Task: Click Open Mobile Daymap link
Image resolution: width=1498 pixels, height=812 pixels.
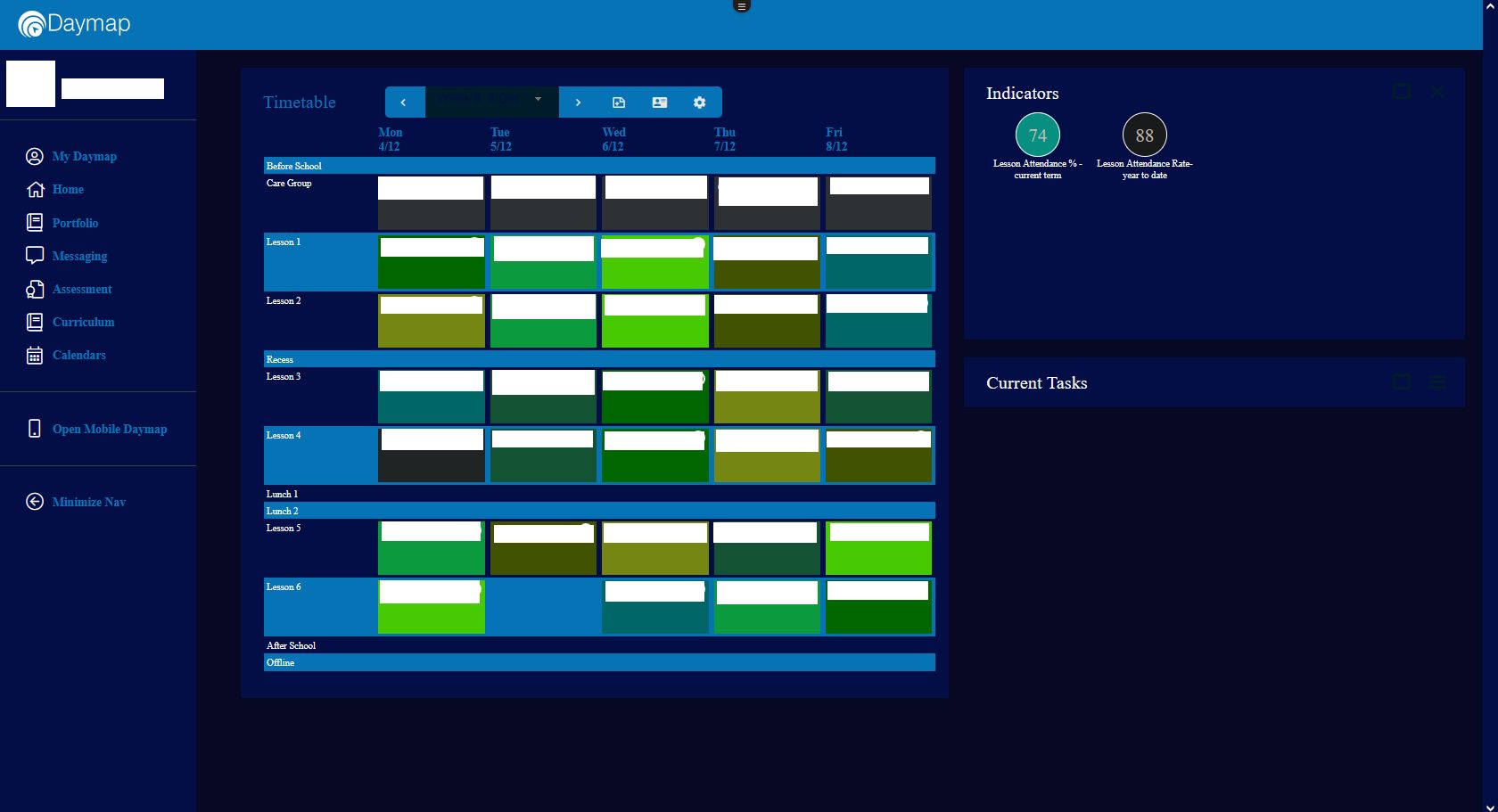Action: 110,429
